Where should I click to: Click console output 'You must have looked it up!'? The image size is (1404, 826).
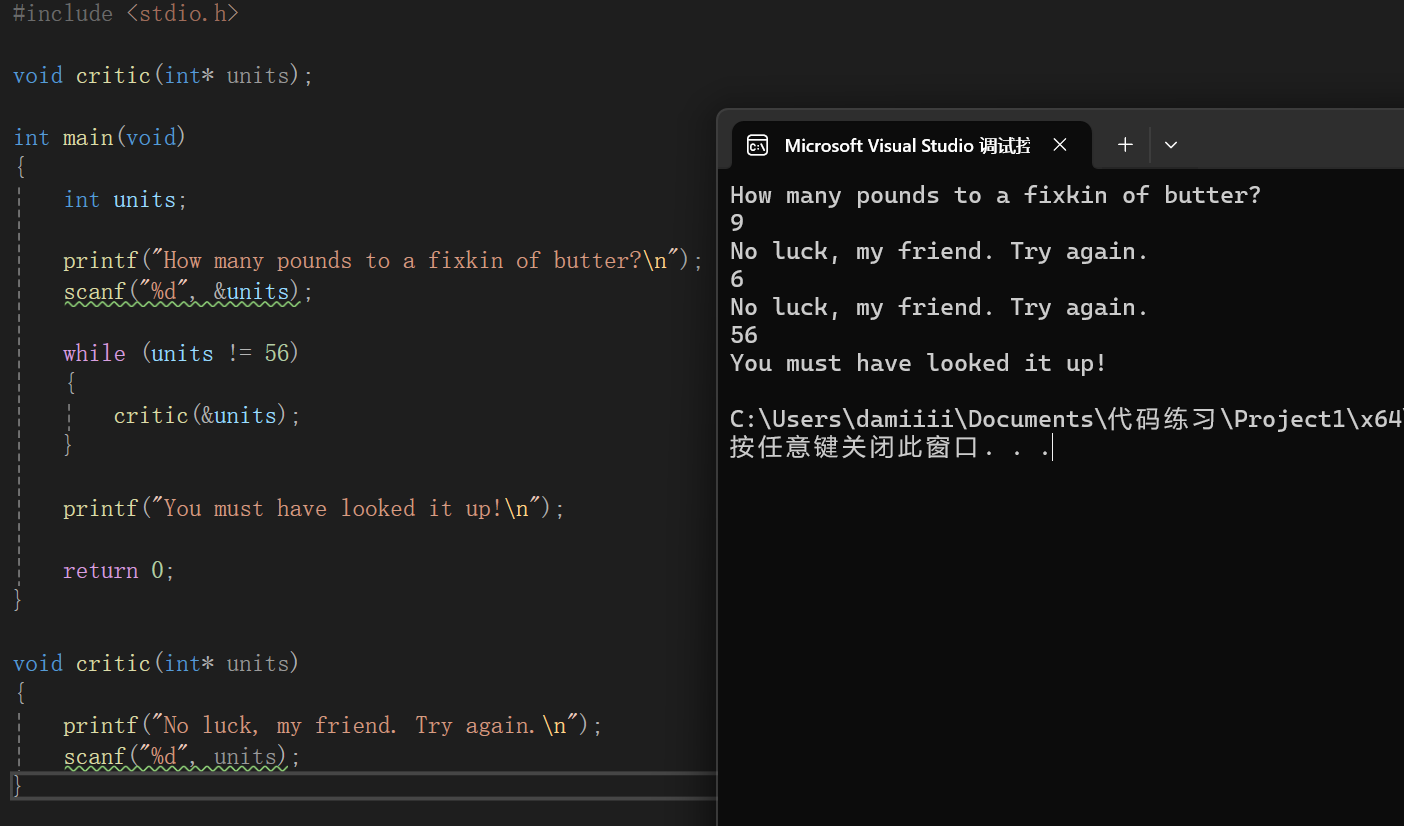click(x=919, y=363)
